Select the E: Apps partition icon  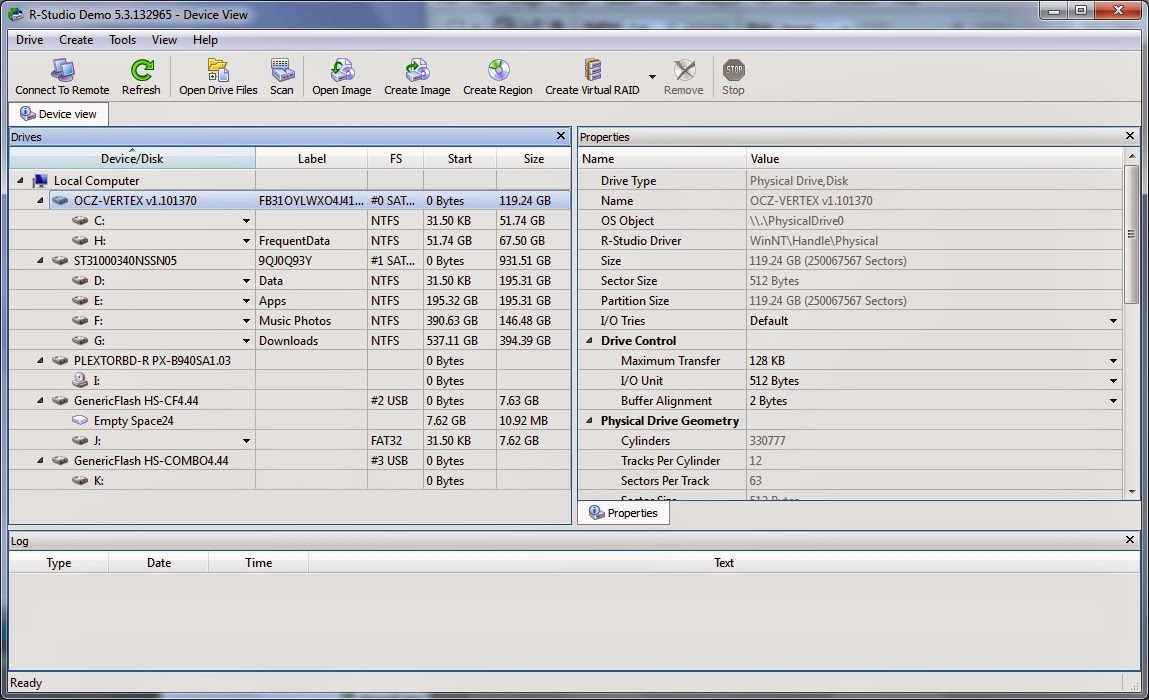[x=81, y=301]
